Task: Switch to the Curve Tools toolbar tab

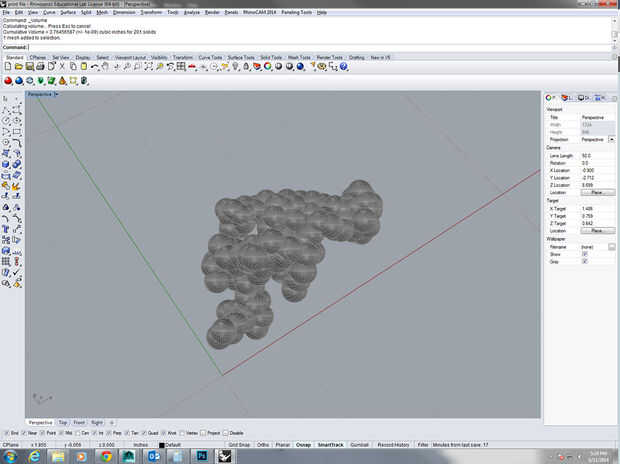Action: point(210,58)
